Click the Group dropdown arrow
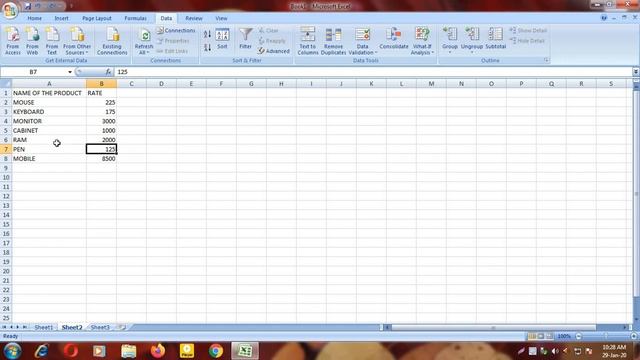The image size is (640, 360). [450, 52]
